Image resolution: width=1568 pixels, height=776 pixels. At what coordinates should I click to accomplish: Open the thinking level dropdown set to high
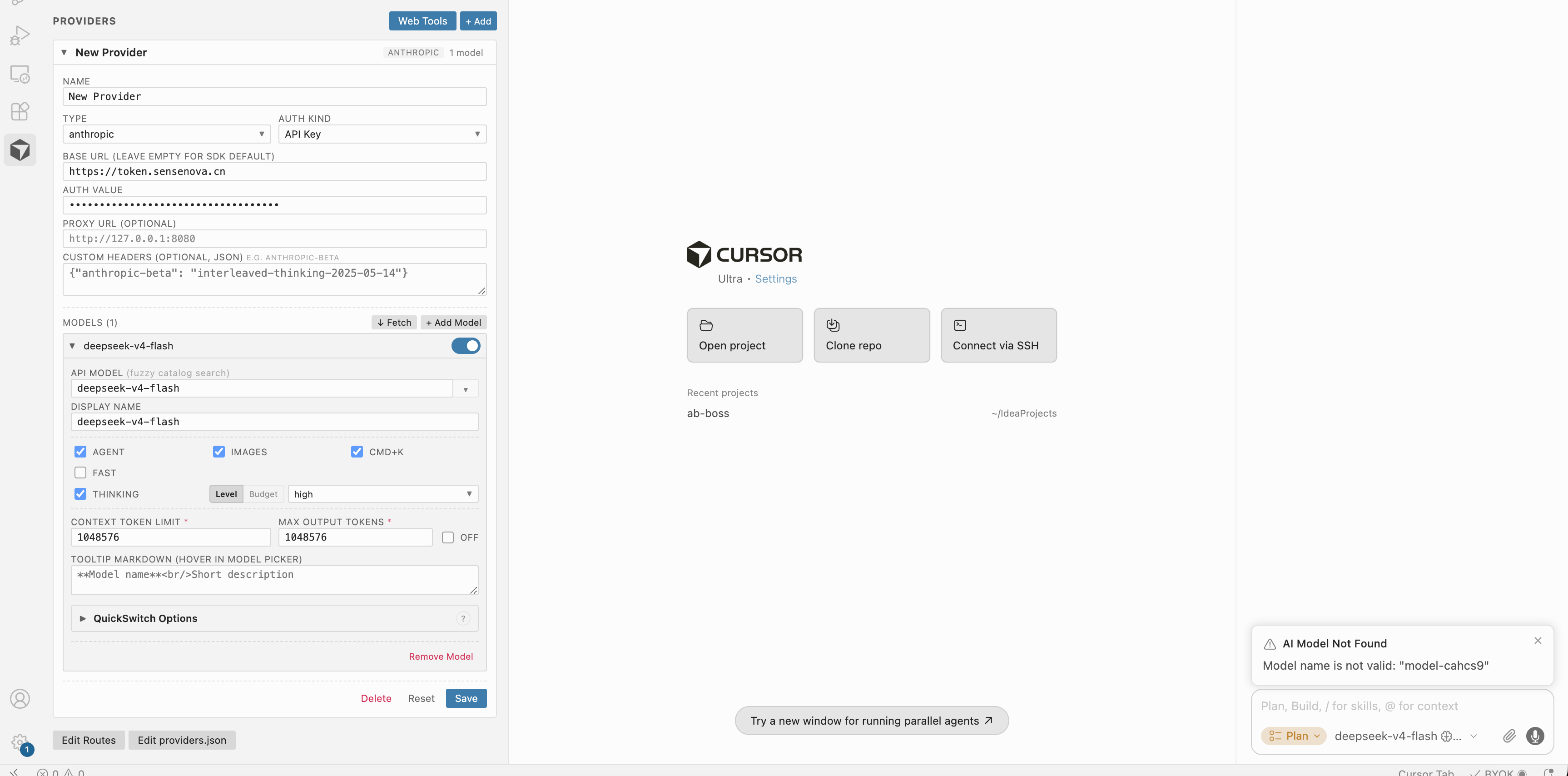coord(383,493)
